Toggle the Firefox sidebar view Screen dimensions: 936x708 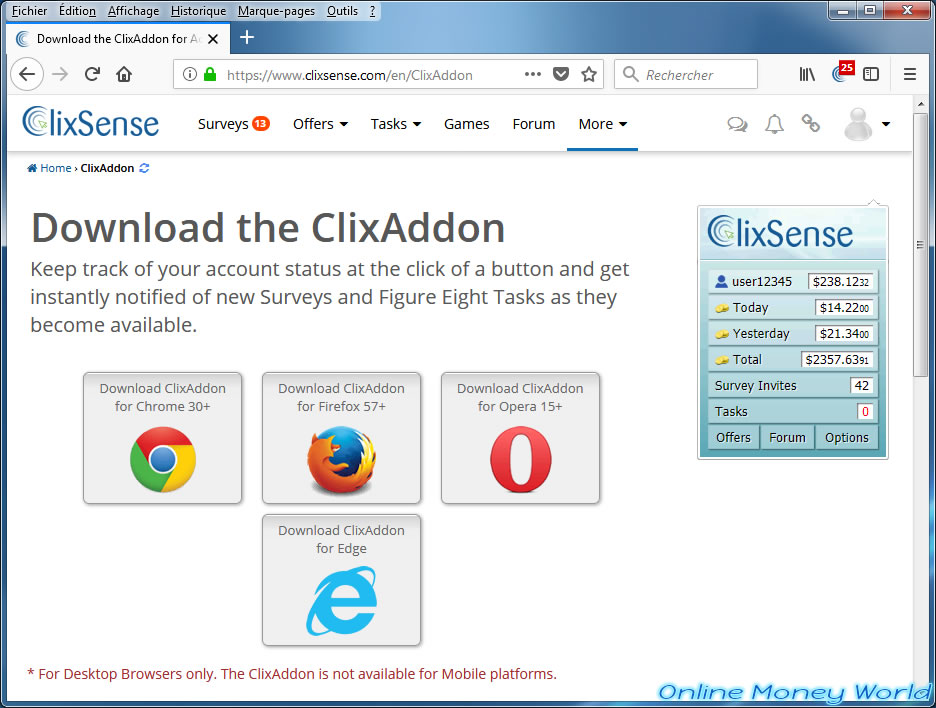(871, 75)
